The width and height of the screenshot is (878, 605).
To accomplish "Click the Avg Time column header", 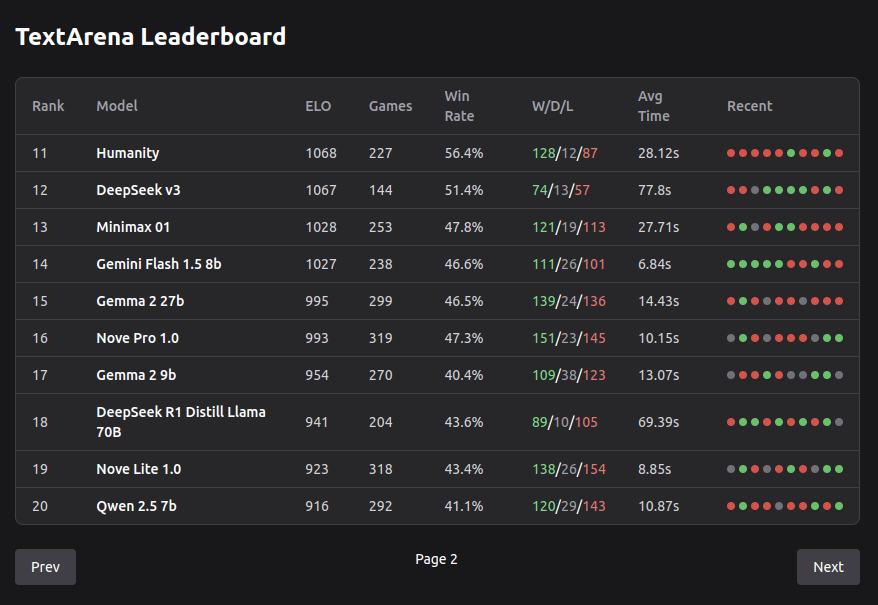I will pos(653,106).
